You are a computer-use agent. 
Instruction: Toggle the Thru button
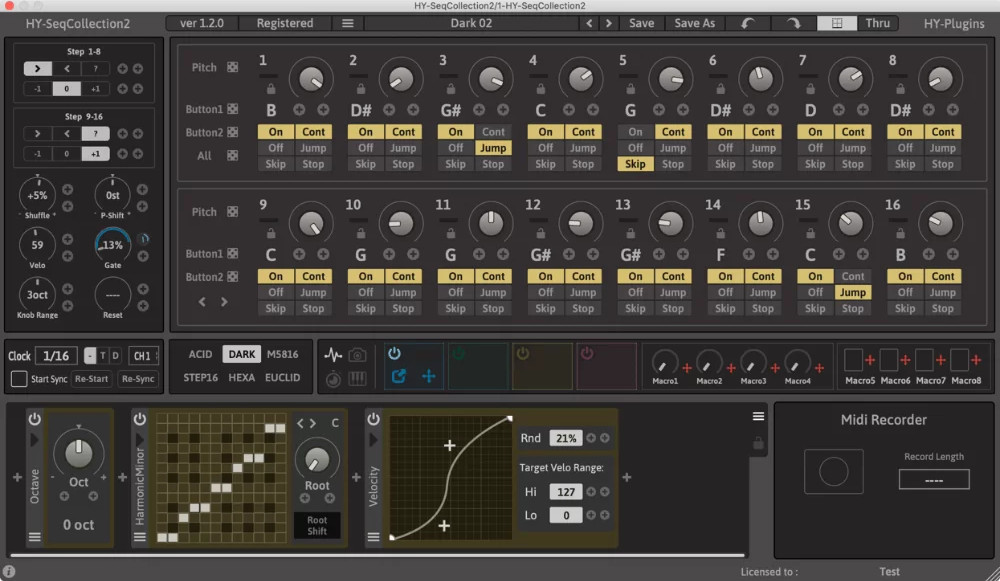click(878, 23)
